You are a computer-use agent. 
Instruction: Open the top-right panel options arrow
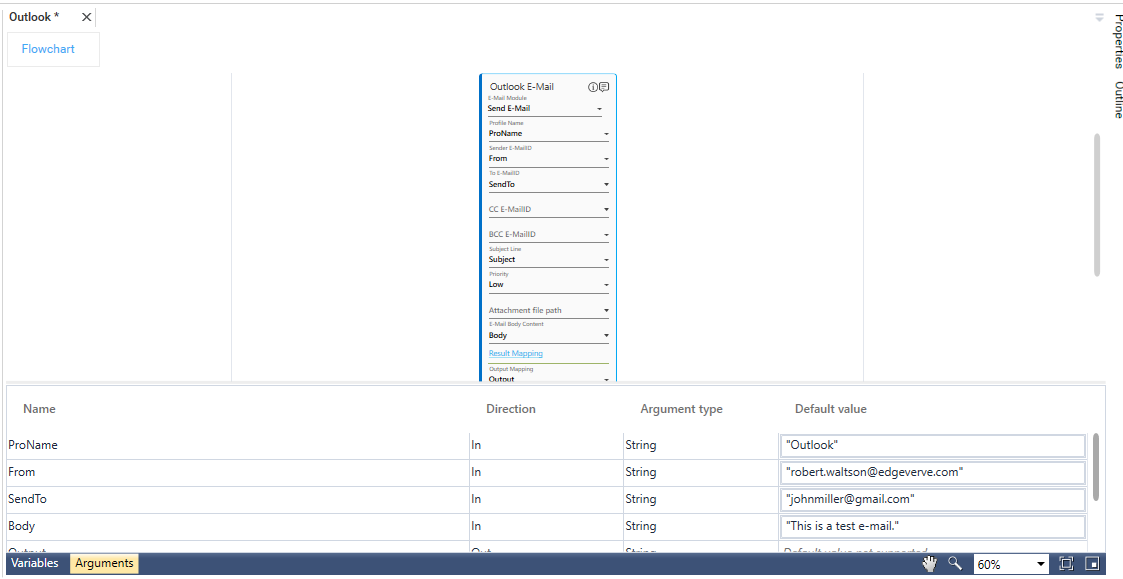(1099, 17)
